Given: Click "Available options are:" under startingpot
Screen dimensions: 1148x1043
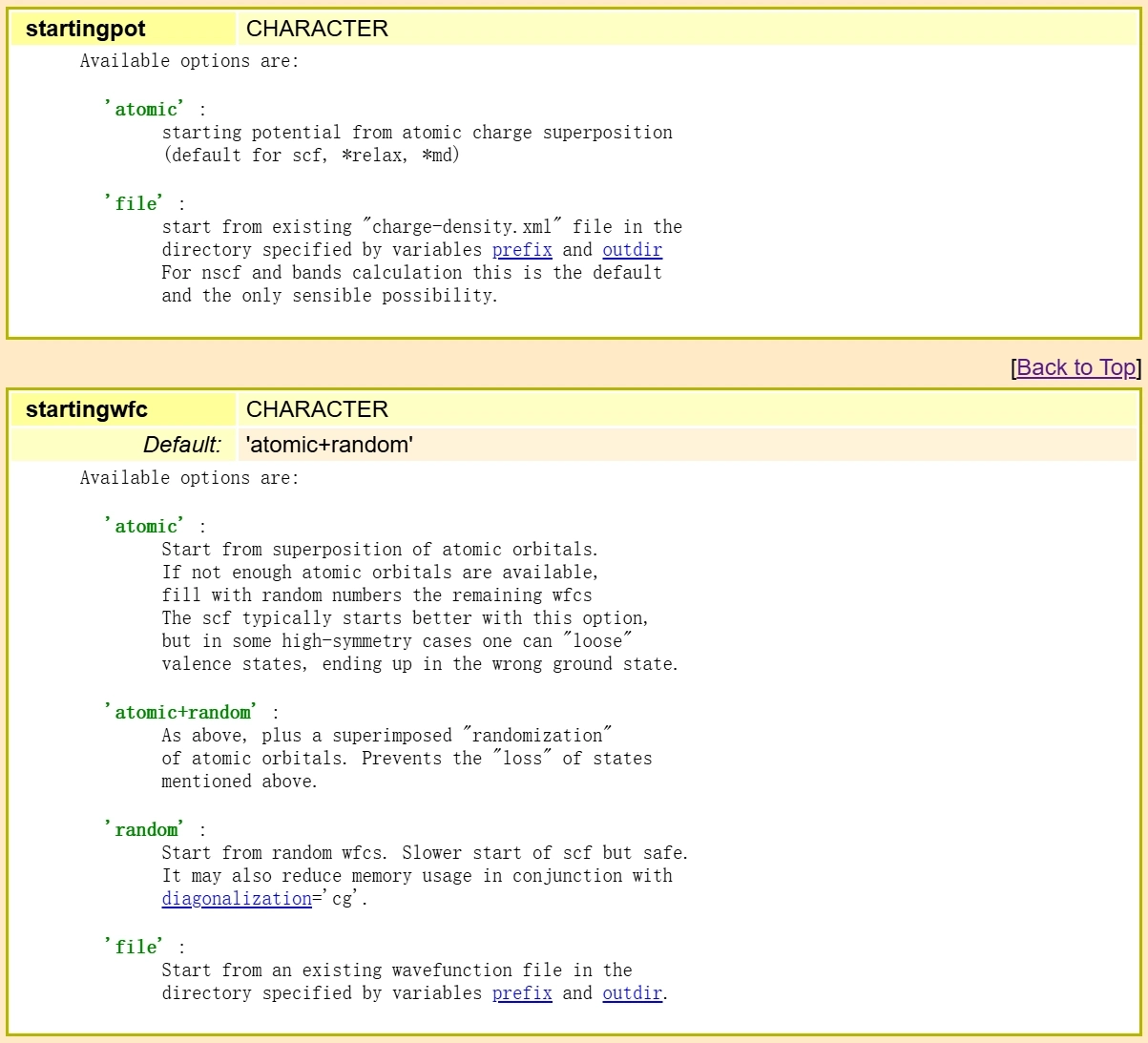Looking at the screenshot, I should pyautogui.click(x=189, y=61).
